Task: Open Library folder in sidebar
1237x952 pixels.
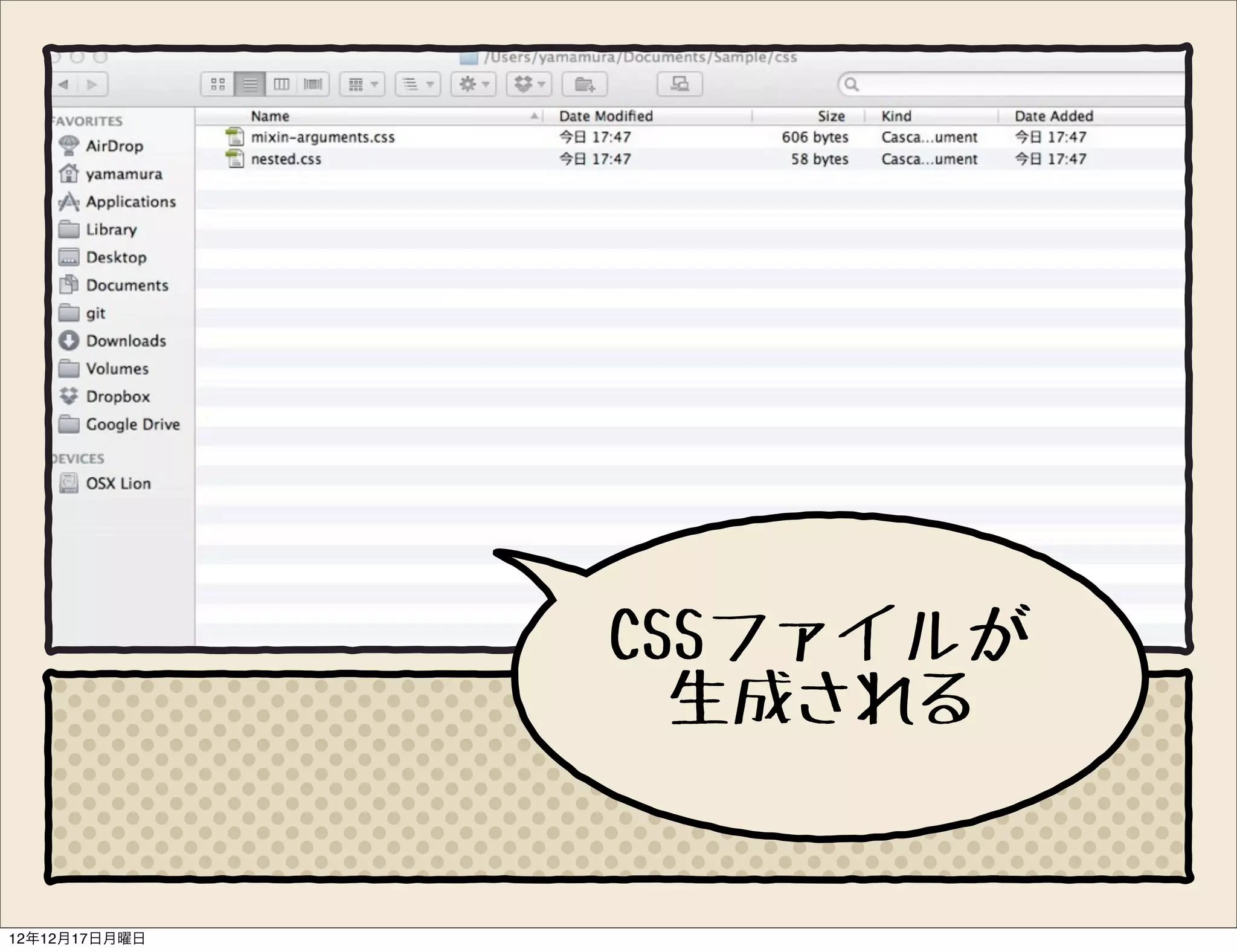Action: coord(111,230)
